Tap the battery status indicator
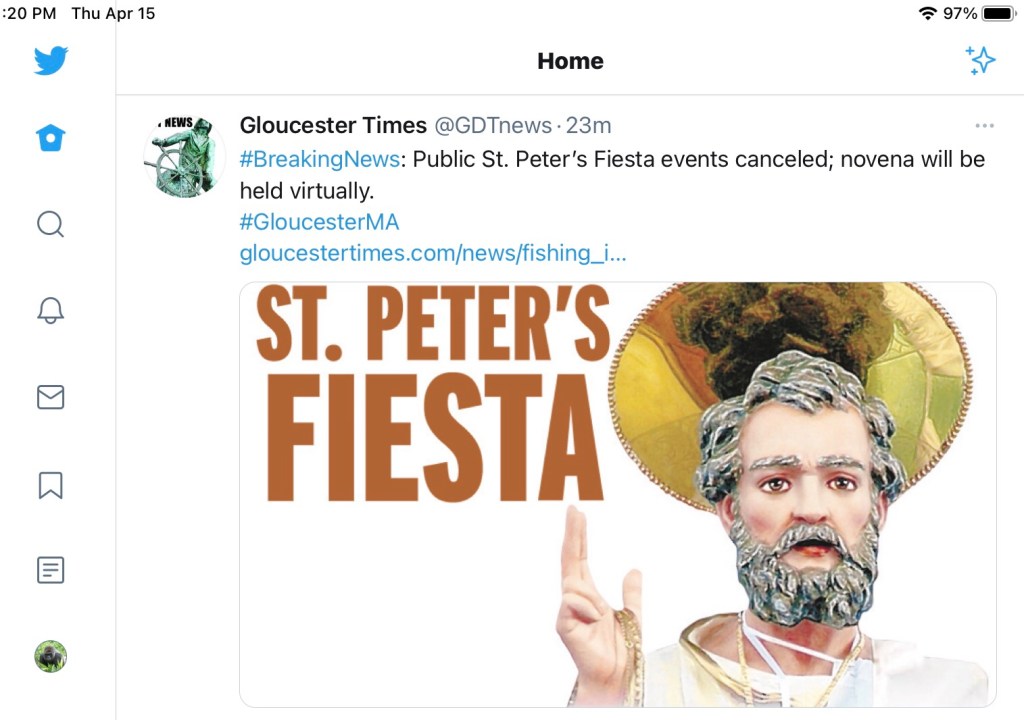 pyautogui.click(x=998, y=13)
